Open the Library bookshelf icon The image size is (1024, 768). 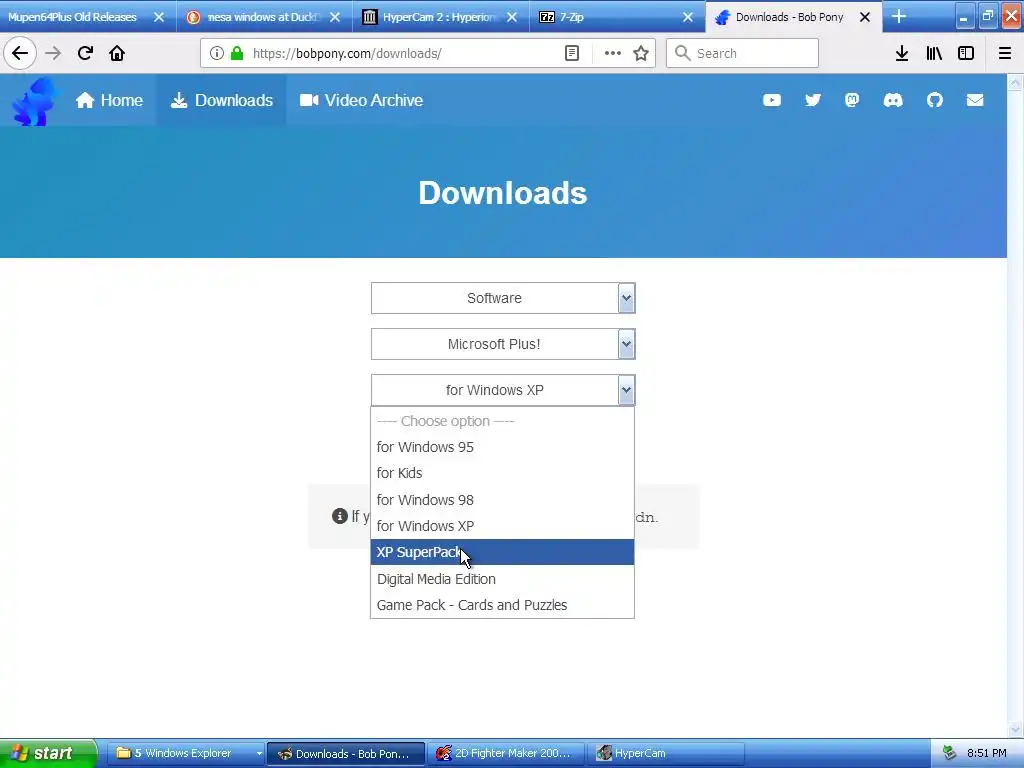click(x=934, y=53)
